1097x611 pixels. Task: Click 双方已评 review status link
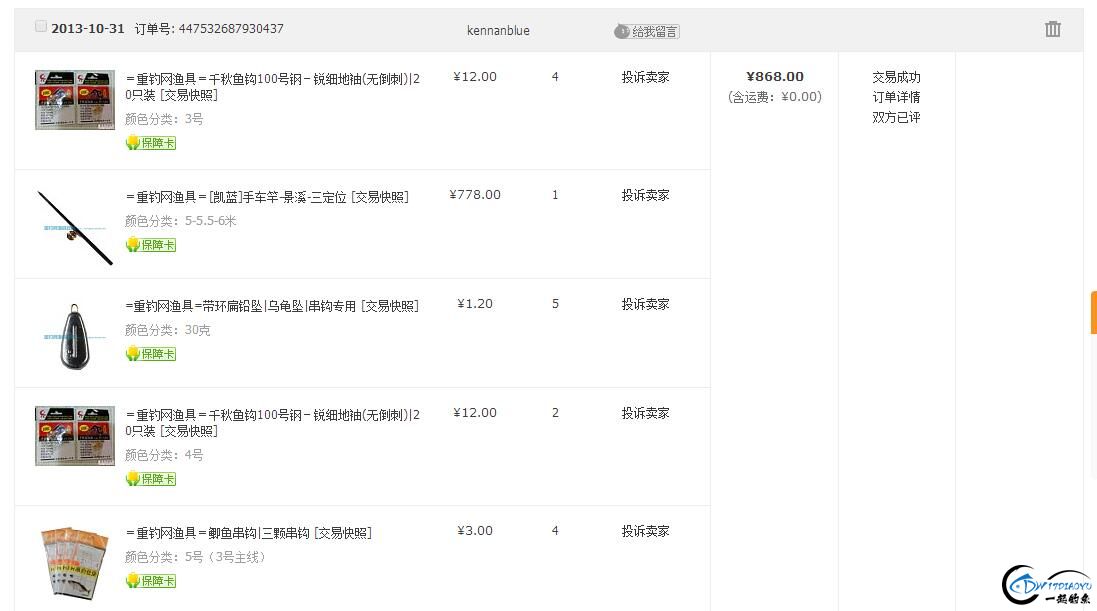pyautogui.click(x=896, y=117)
